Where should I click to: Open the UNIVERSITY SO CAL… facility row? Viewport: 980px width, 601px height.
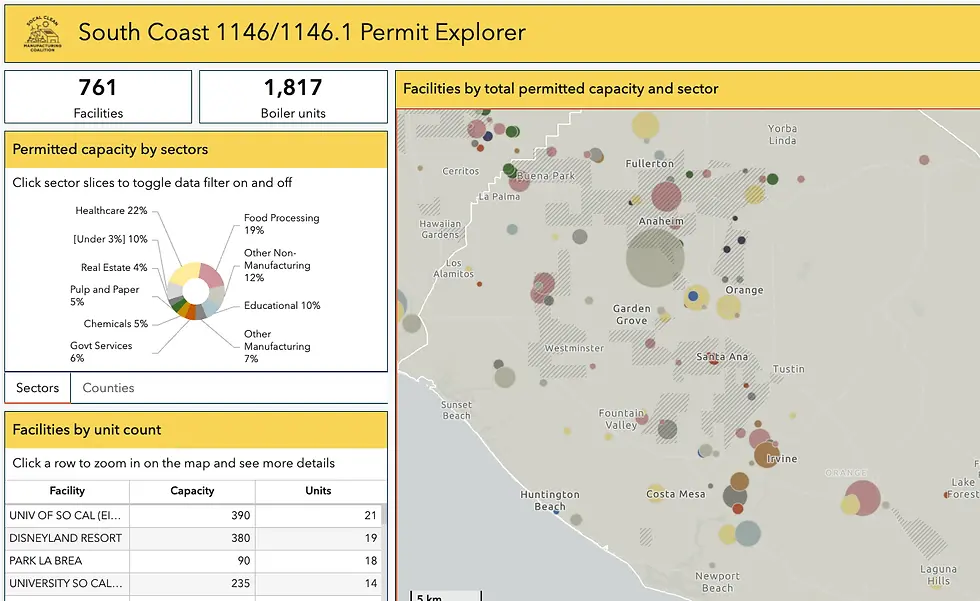(193, 583)
